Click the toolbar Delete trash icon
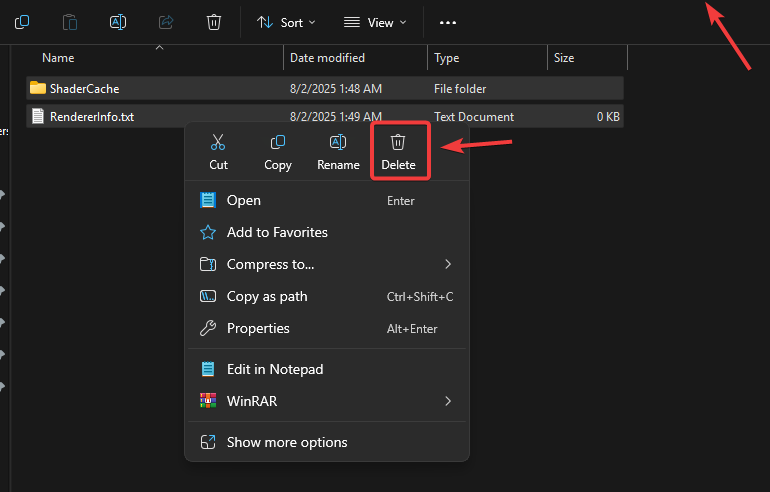The height and width of the screenshot is (492, 770). 214,22
